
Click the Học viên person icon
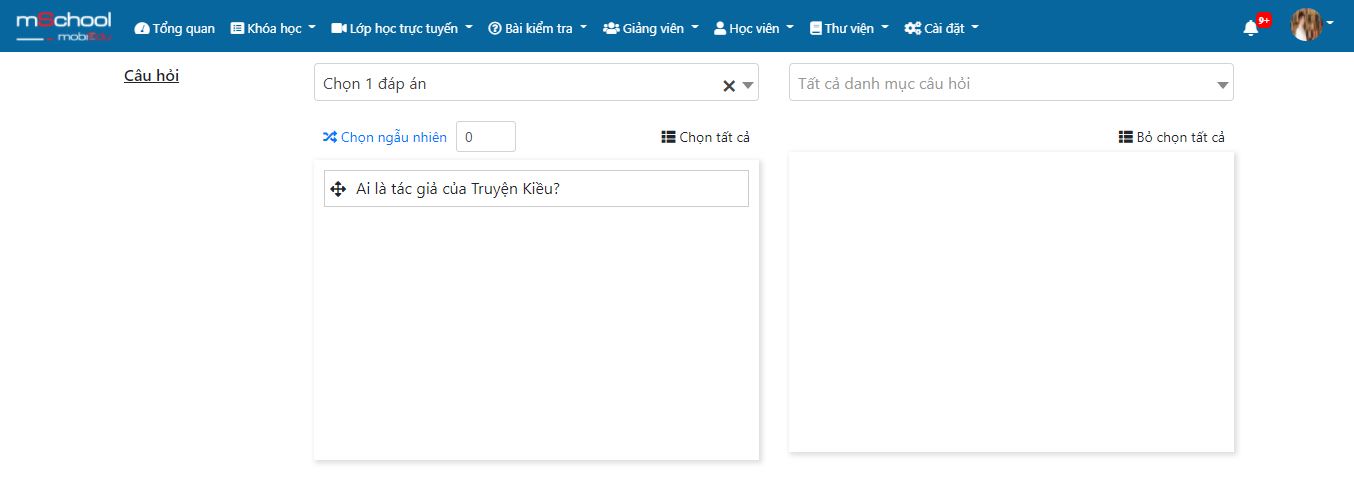[720, 28]
